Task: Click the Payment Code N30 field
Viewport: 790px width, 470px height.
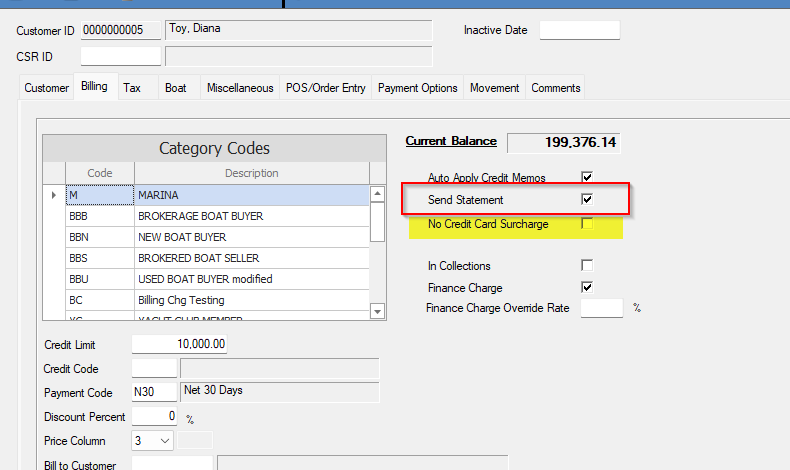Action: [153, 393]
